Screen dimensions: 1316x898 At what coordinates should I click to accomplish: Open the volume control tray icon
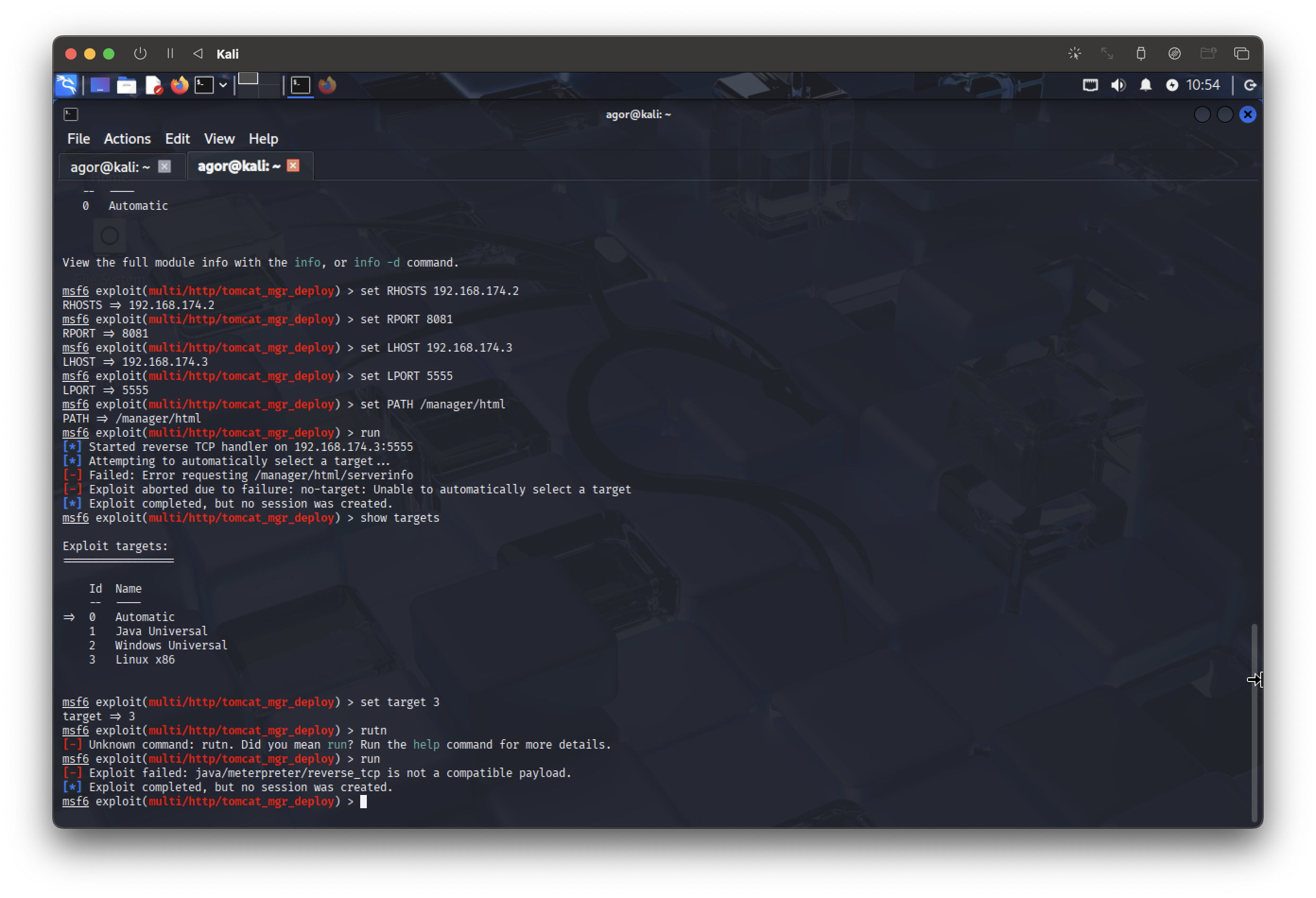pos(1118,85)
